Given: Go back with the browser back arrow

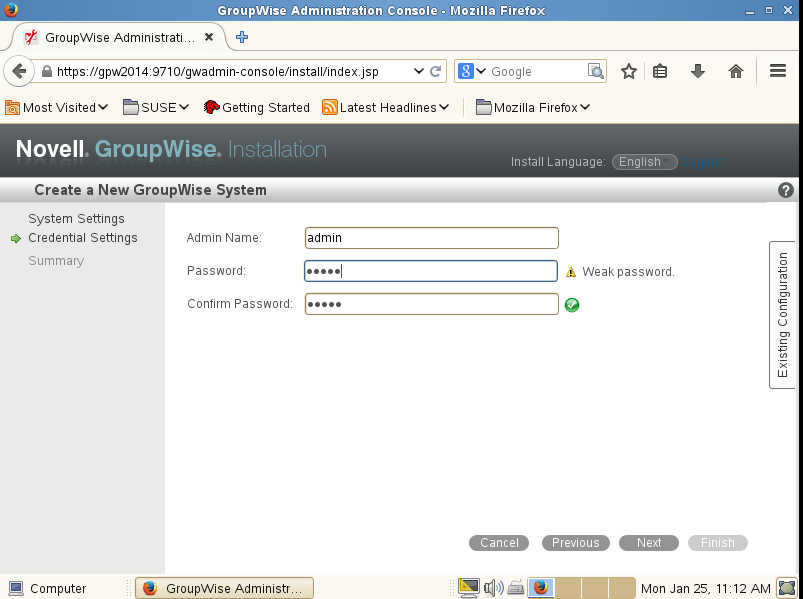Looking at the screenshot, I should [19, 71].
